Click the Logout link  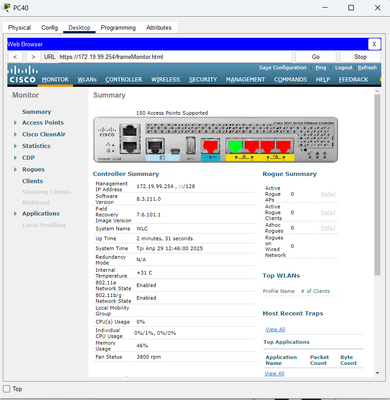pos(344,68)
